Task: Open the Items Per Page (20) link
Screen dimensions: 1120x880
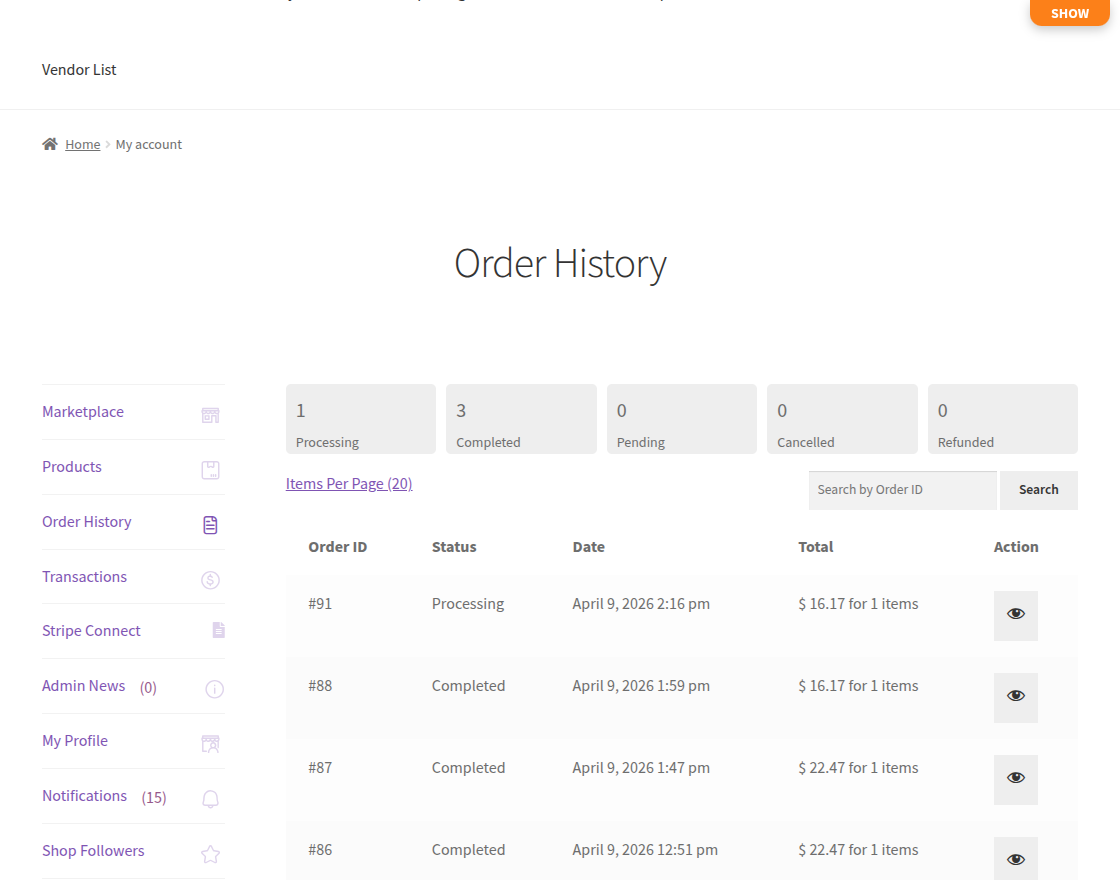Action: coord(348,483)
